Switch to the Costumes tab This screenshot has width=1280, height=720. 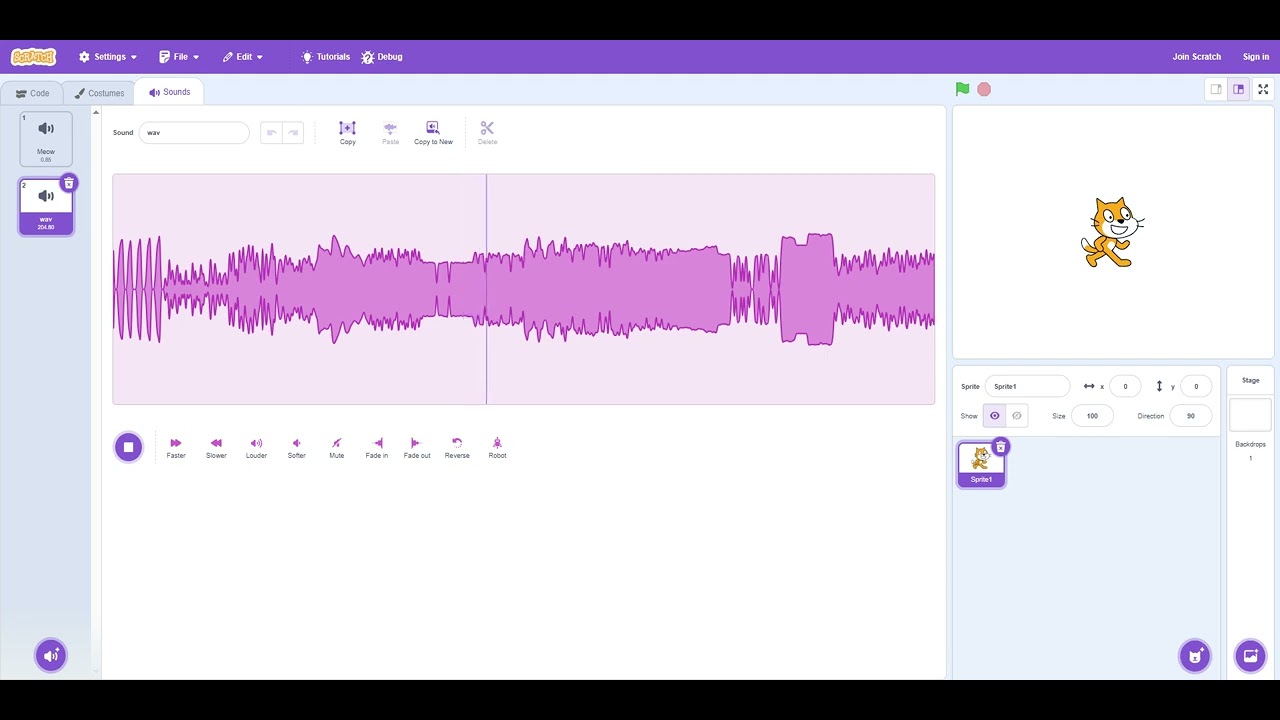pos(99,93)
